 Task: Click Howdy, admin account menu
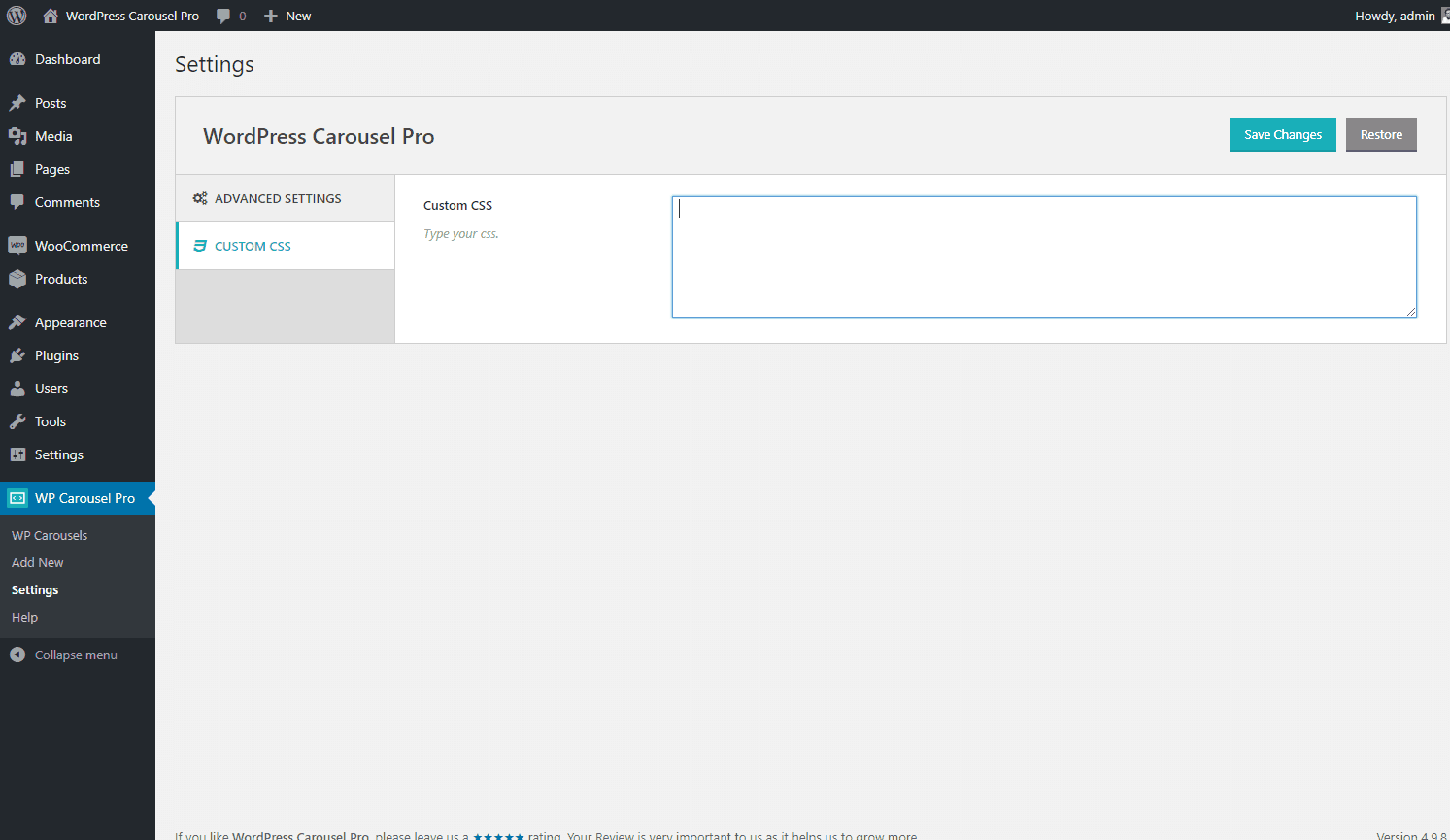tap(1395, 16)
